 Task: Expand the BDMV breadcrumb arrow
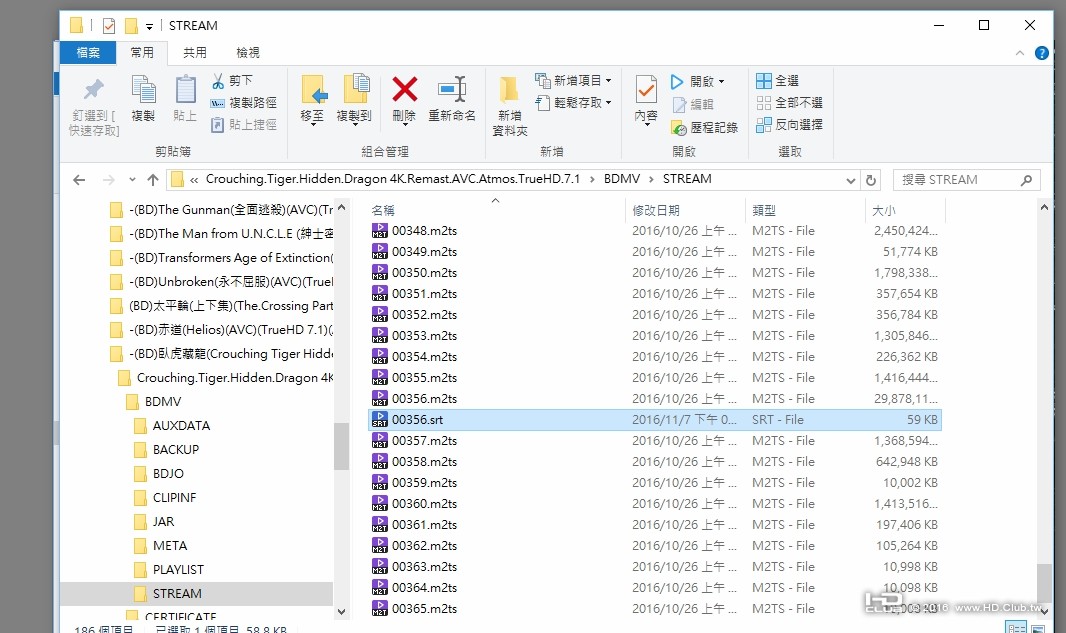651,179
